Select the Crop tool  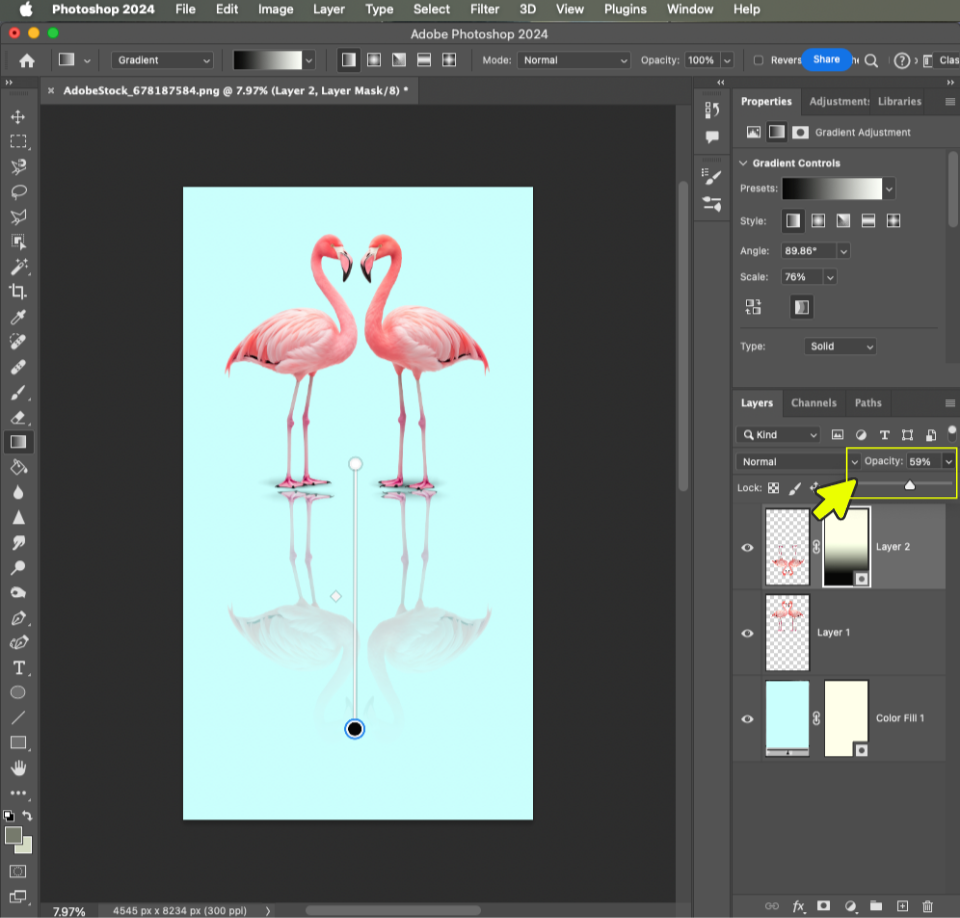20,292
